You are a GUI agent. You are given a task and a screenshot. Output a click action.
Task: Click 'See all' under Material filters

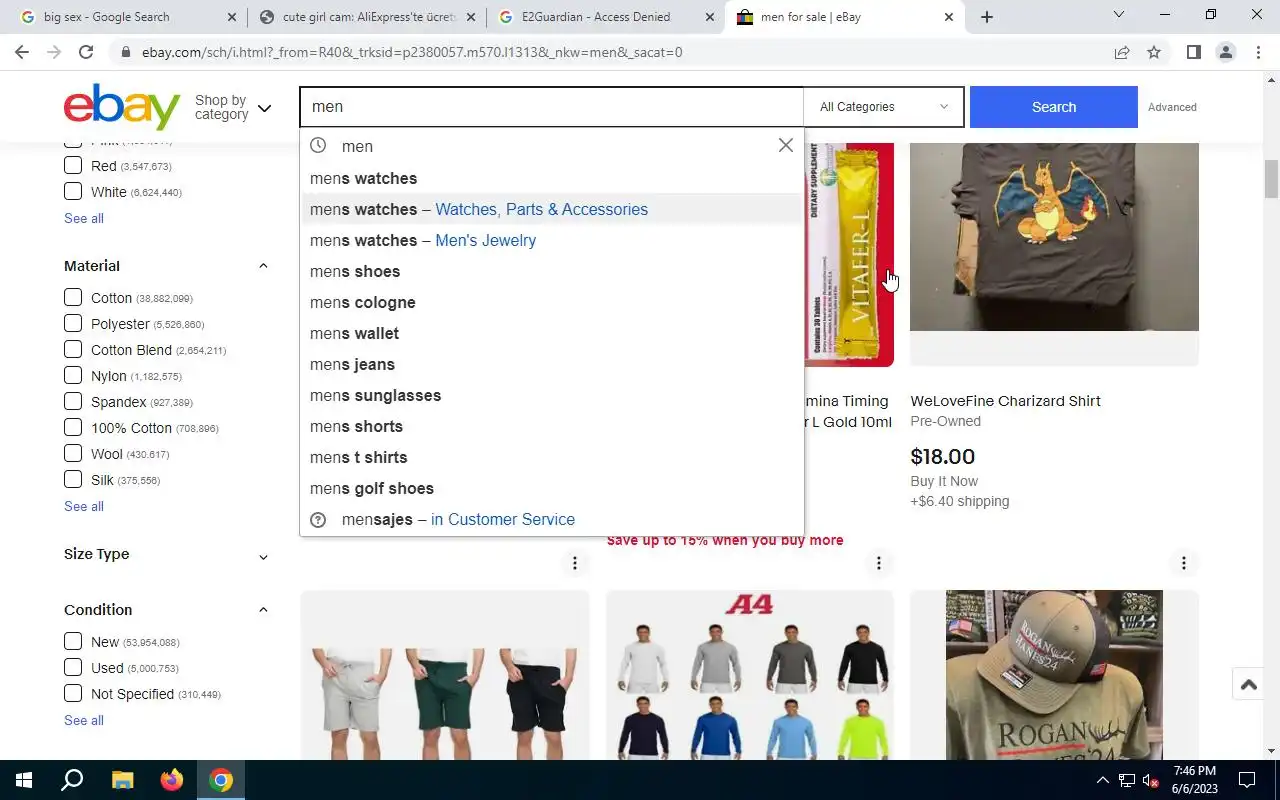point(84,506)
